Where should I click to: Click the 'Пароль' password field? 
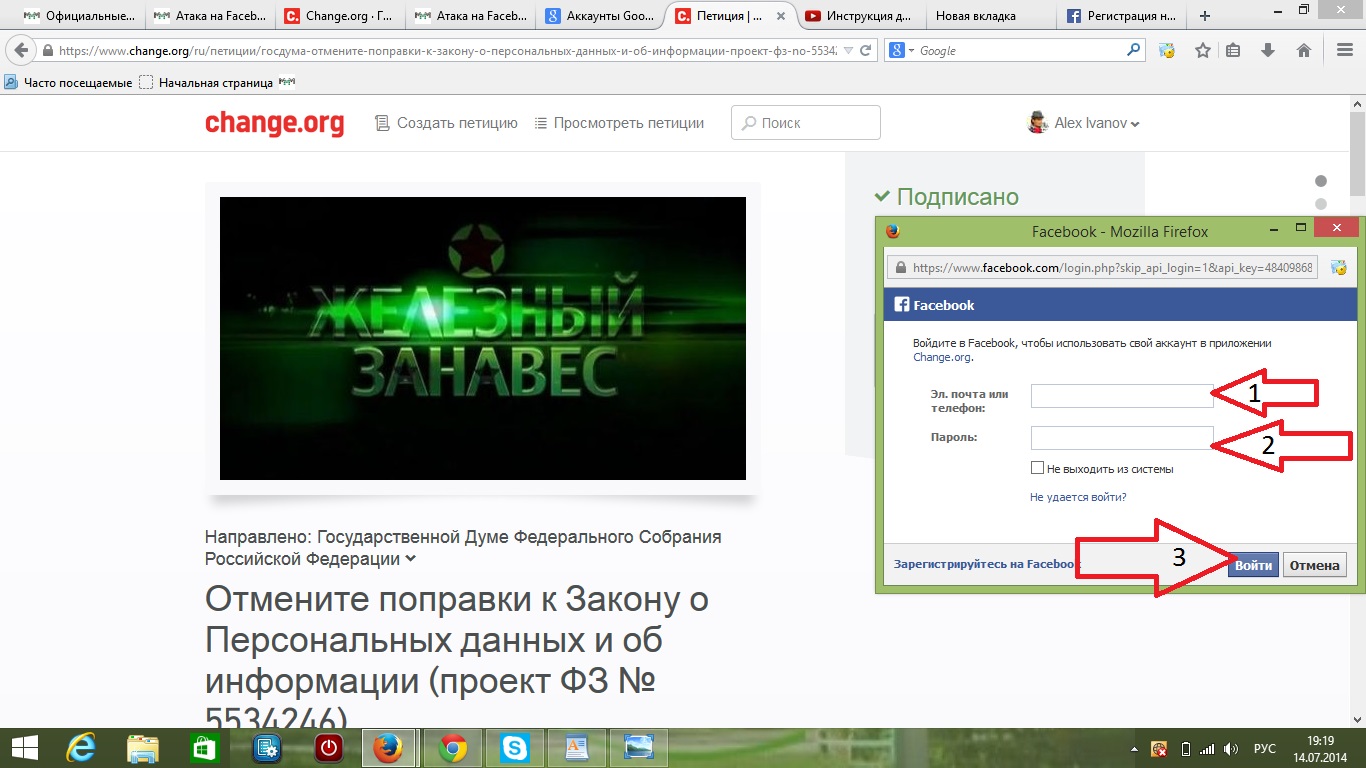(1122, 438)
